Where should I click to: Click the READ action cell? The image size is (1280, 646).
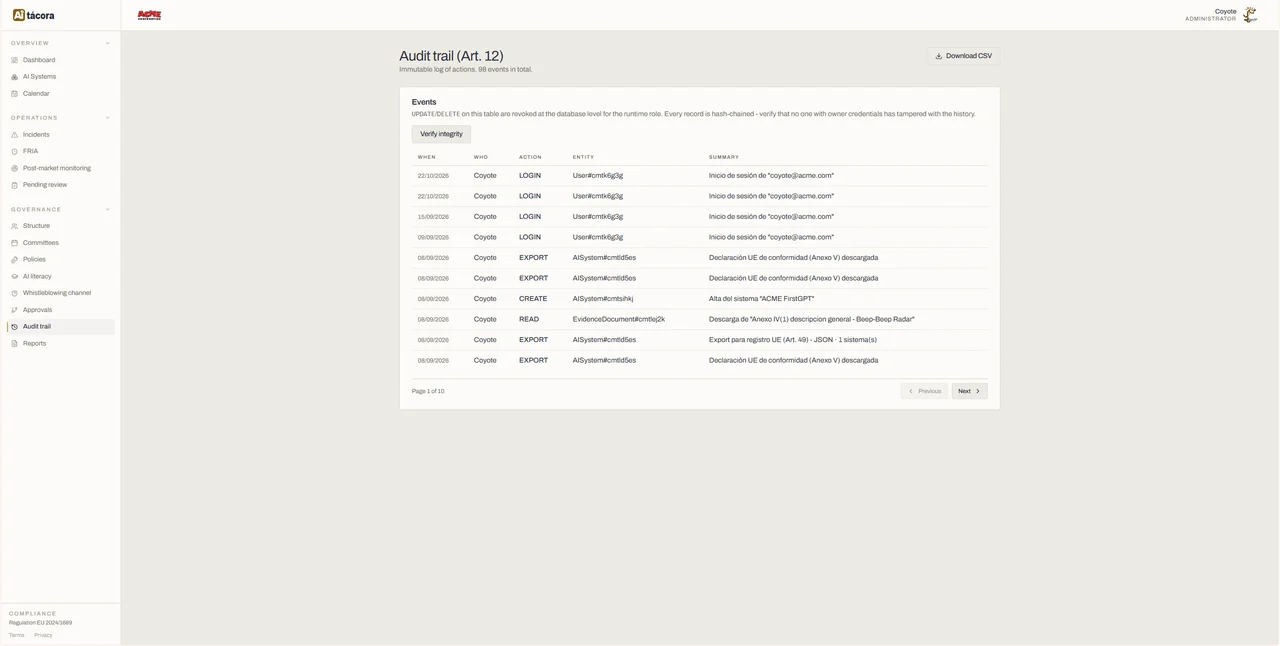pos(529,319)
